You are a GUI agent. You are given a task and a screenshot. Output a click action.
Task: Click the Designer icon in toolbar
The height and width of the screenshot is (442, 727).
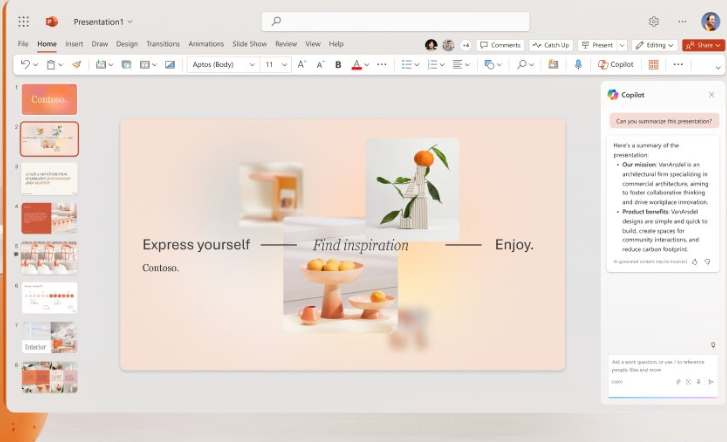click(553, 64)
